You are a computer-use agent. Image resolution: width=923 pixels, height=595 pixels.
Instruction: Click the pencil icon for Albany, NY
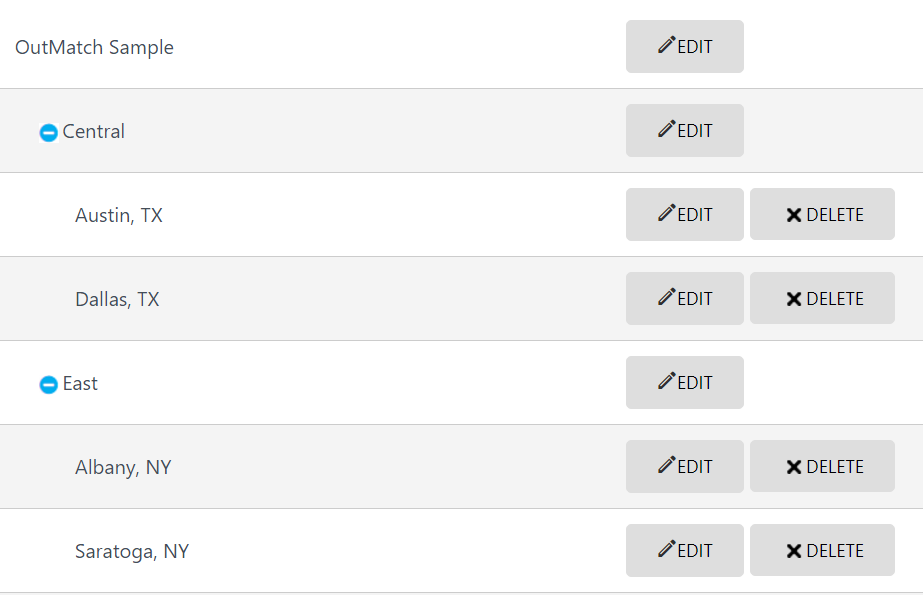coord(666,464)
